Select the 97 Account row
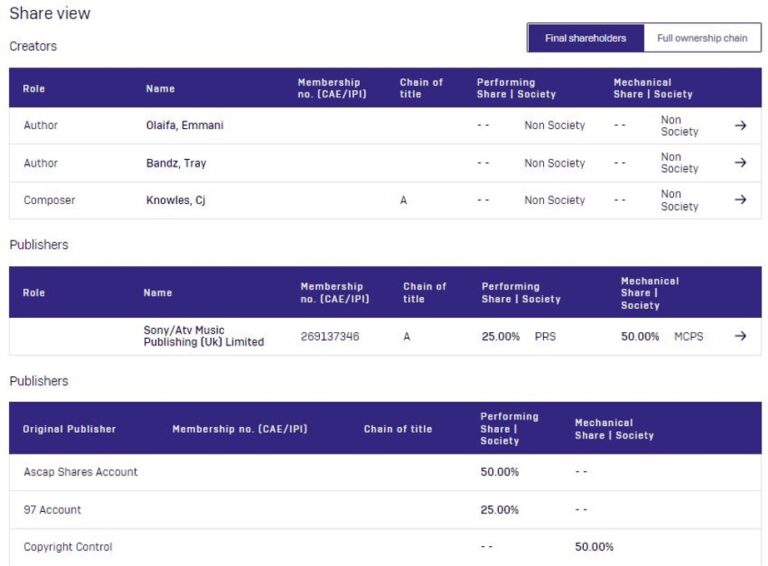The height and width of the screenshot is (566, 768). click(52, 510)
